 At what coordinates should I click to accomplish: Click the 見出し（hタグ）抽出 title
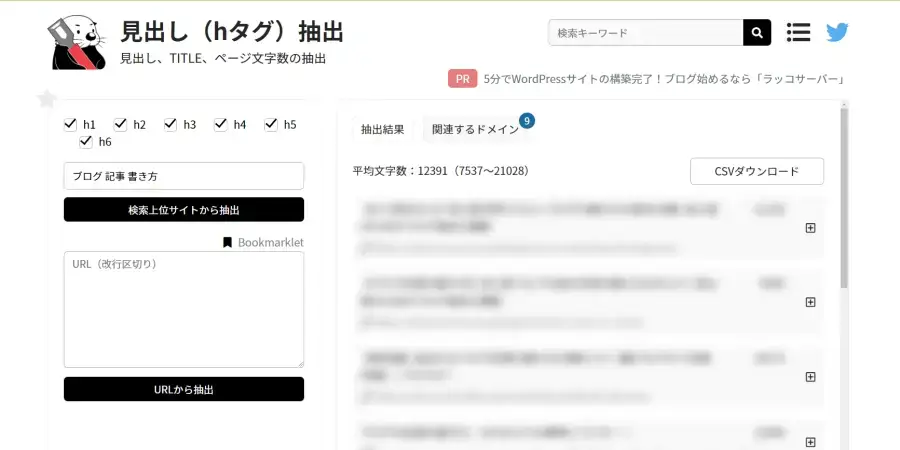pyautogui.click(x=232, y=32)
